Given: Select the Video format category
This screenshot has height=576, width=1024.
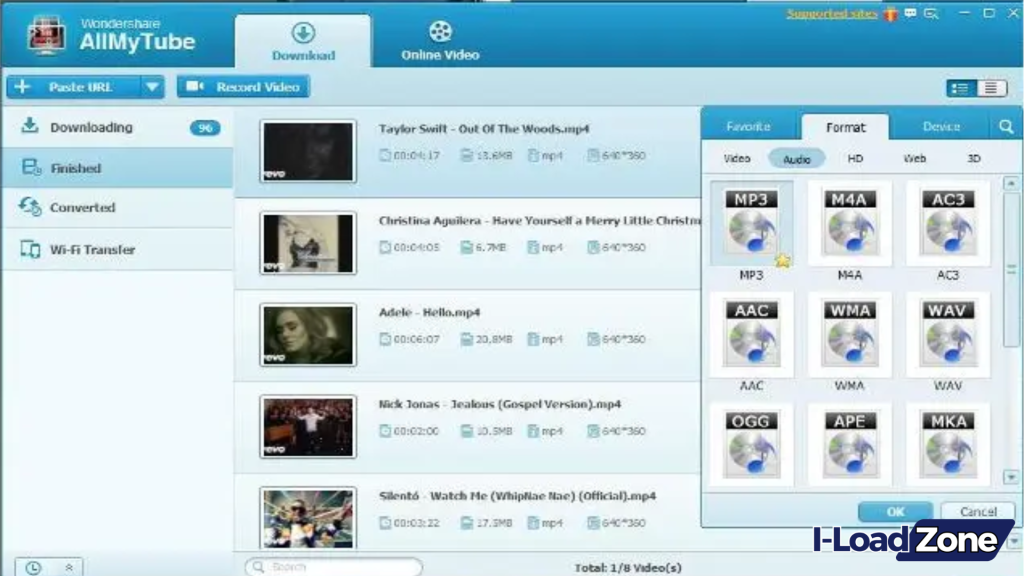Looking at the screenshot, I should coord(737,159).
